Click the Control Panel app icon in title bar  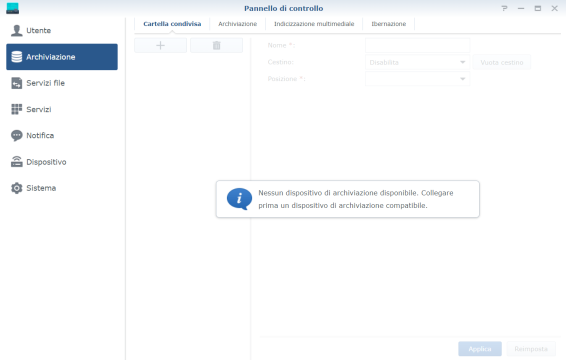tap(13, 8)
